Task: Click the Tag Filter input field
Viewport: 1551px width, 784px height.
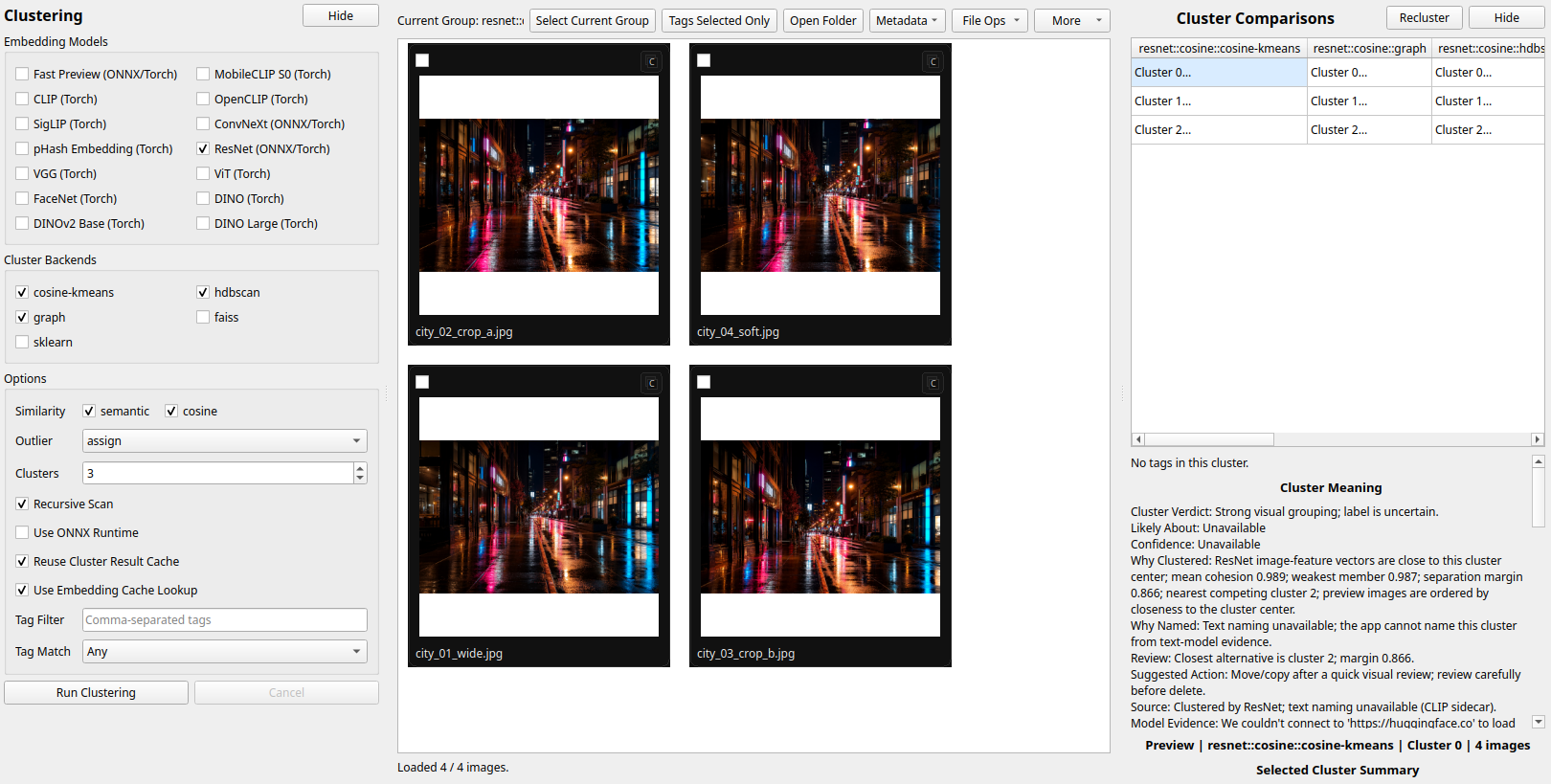Action: coord(225,619)
